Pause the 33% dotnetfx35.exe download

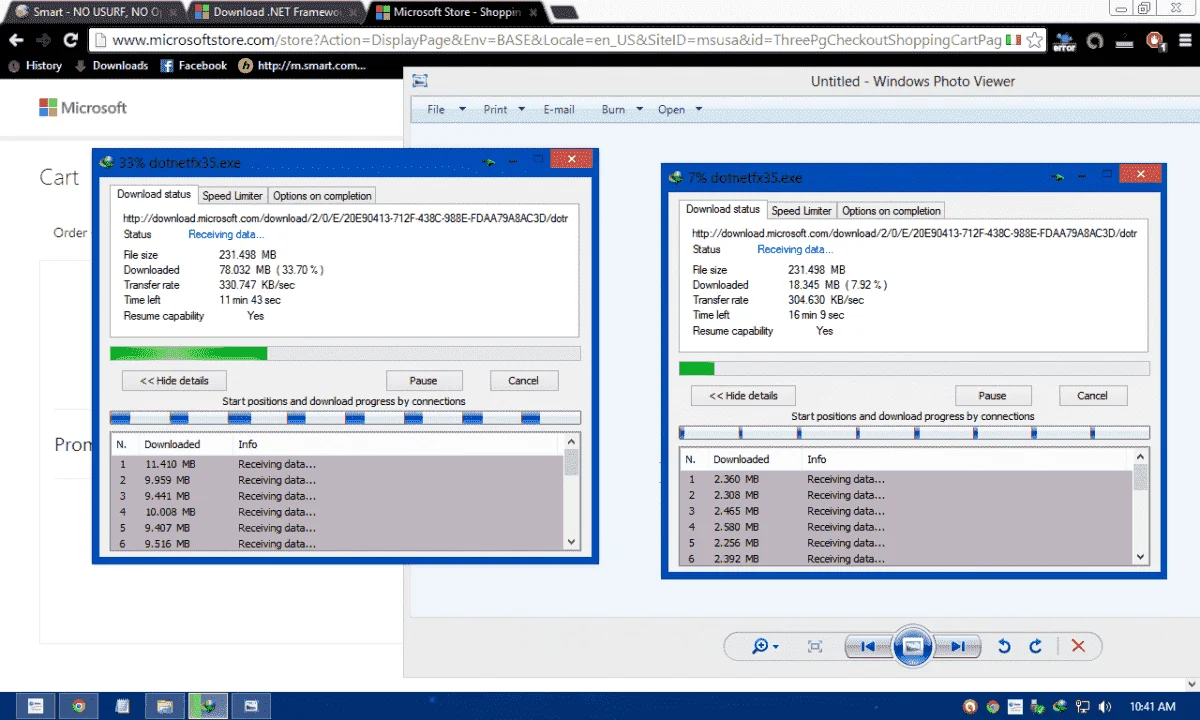pos(424,381)
